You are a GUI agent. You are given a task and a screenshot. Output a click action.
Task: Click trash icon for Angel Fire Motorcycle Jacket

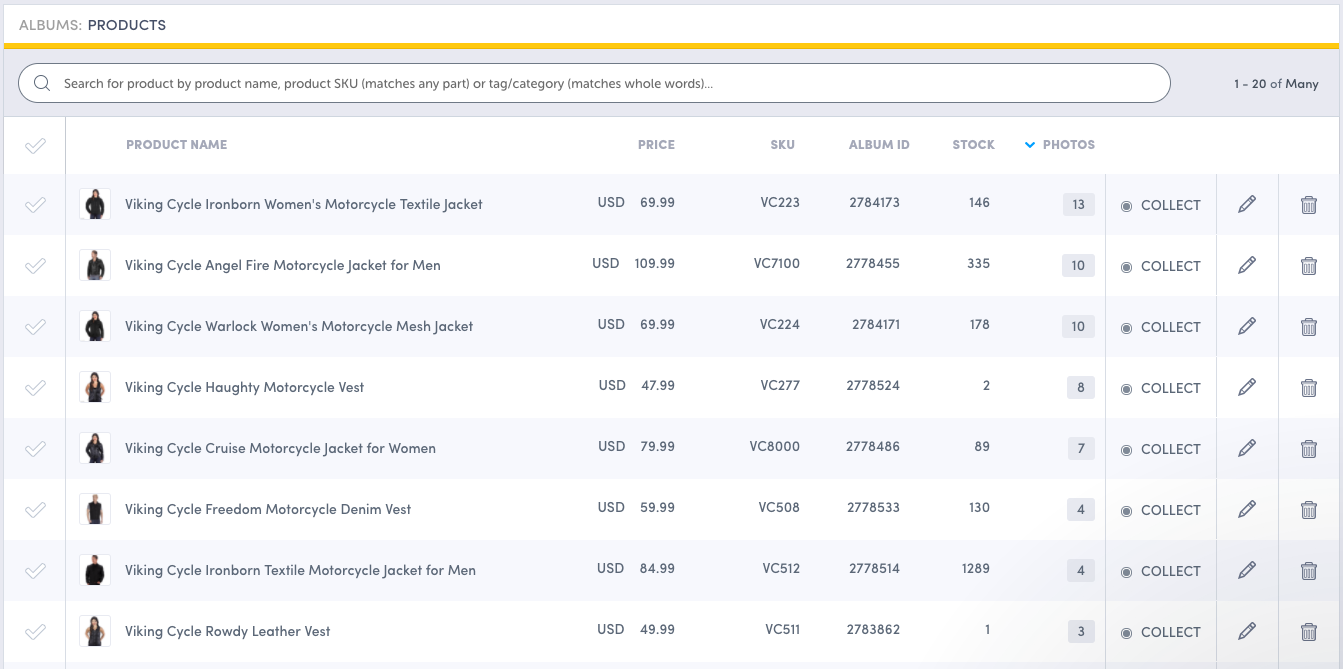(x=1308, y=266)
